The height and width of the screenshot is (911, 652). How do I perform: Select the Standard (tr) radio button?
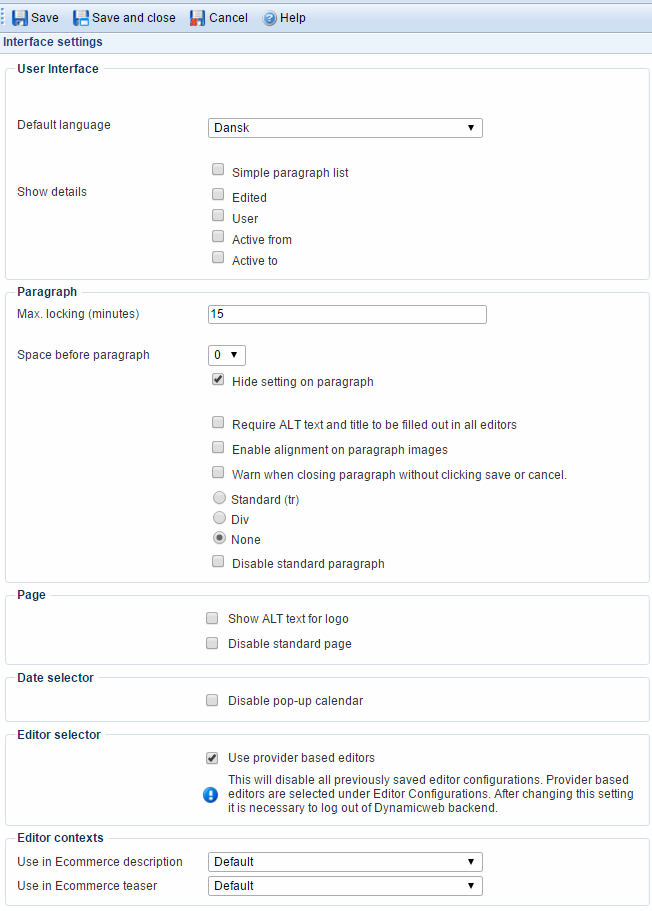pyautogui.click(x=219, y=498)
